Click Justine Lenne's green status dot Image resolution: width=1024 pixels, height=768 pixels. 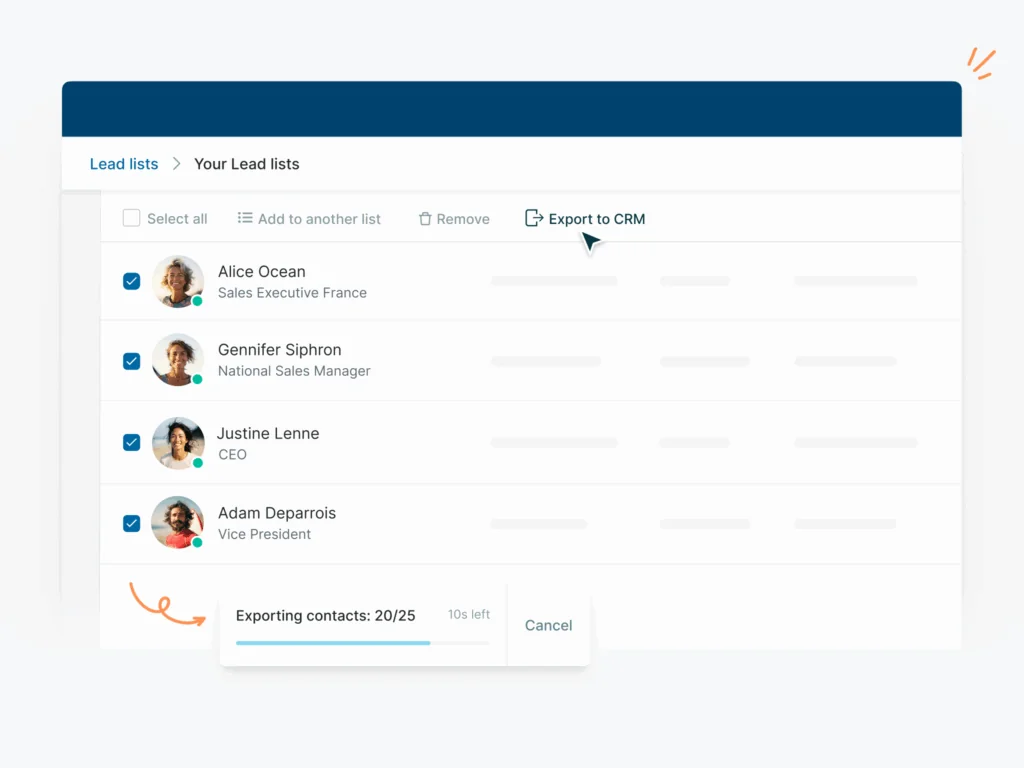197,463
